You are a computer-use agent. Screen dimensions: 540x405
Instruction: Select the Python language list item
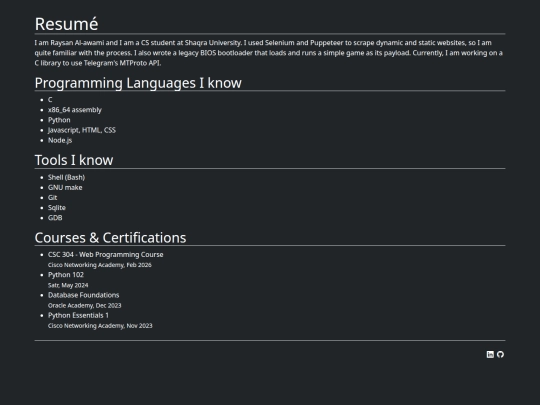pyautogui.click(x=59, y=120)
